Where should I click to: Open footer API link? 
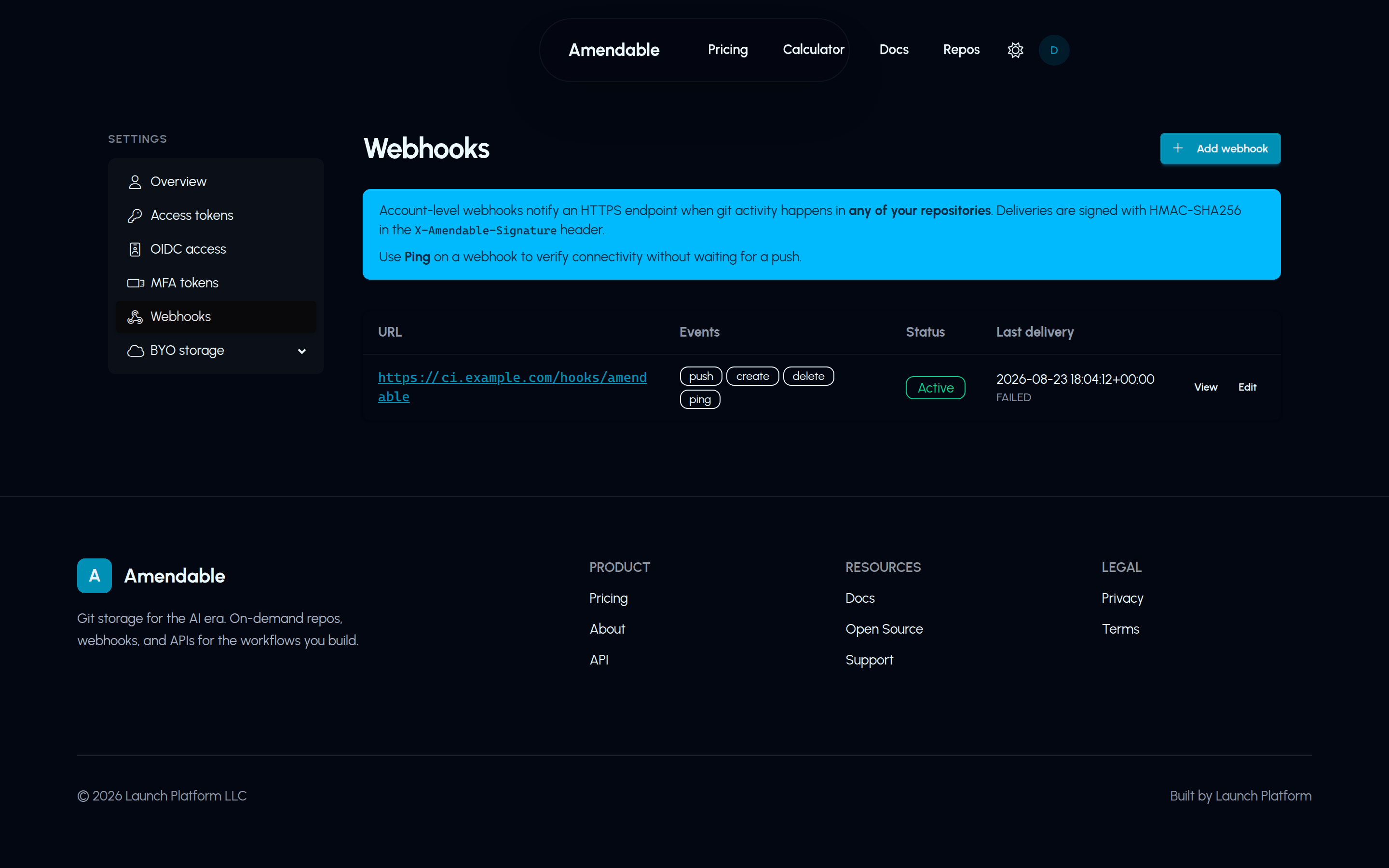(x=599, y=660)
